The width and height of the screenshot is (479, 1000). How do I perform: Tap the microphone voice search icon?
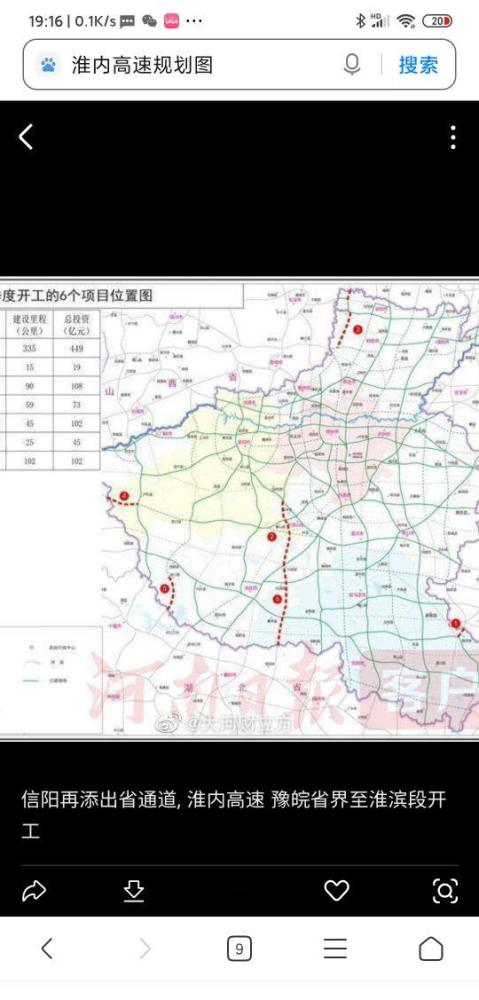click(352, 64)
